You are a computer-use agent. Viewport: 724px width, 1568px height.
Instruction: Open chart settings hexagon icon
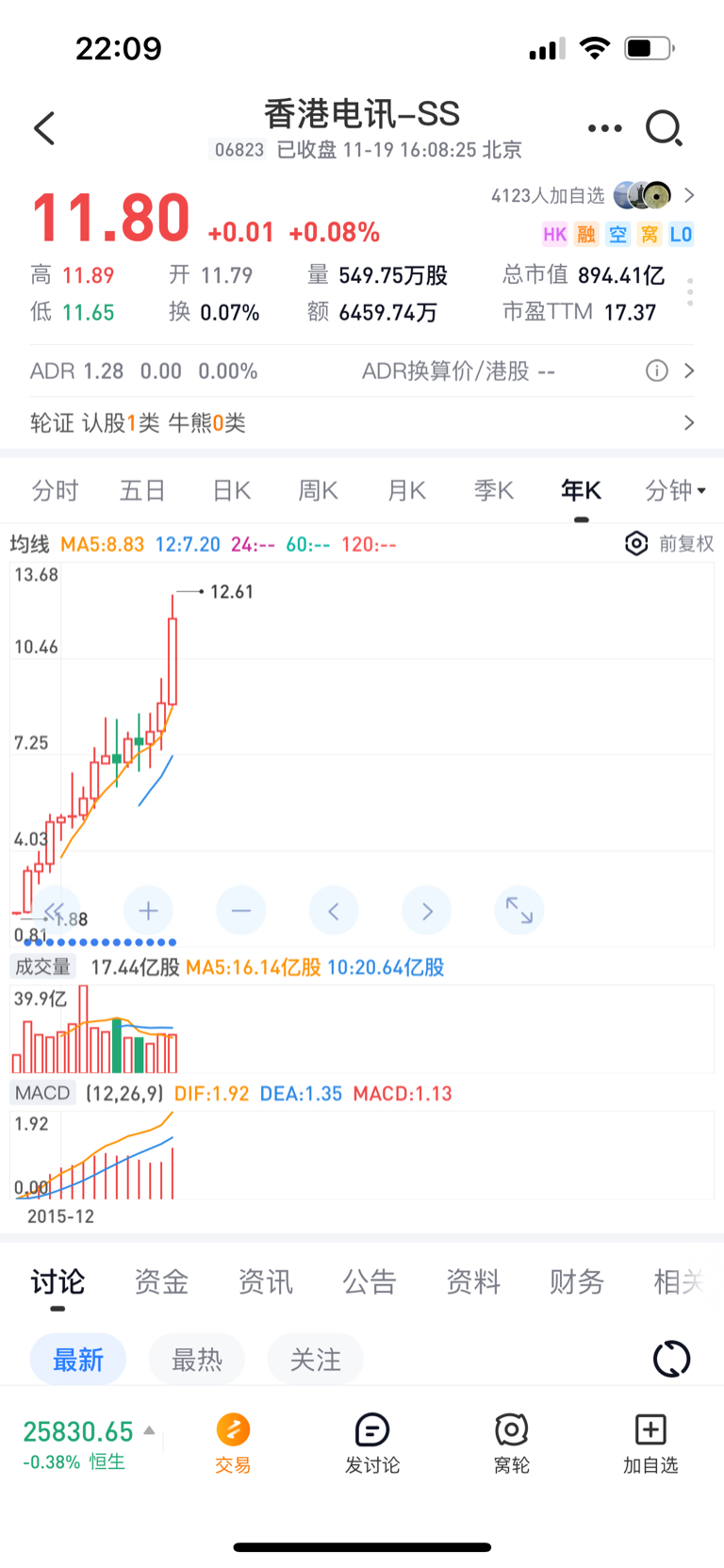(x=636, y=543)
